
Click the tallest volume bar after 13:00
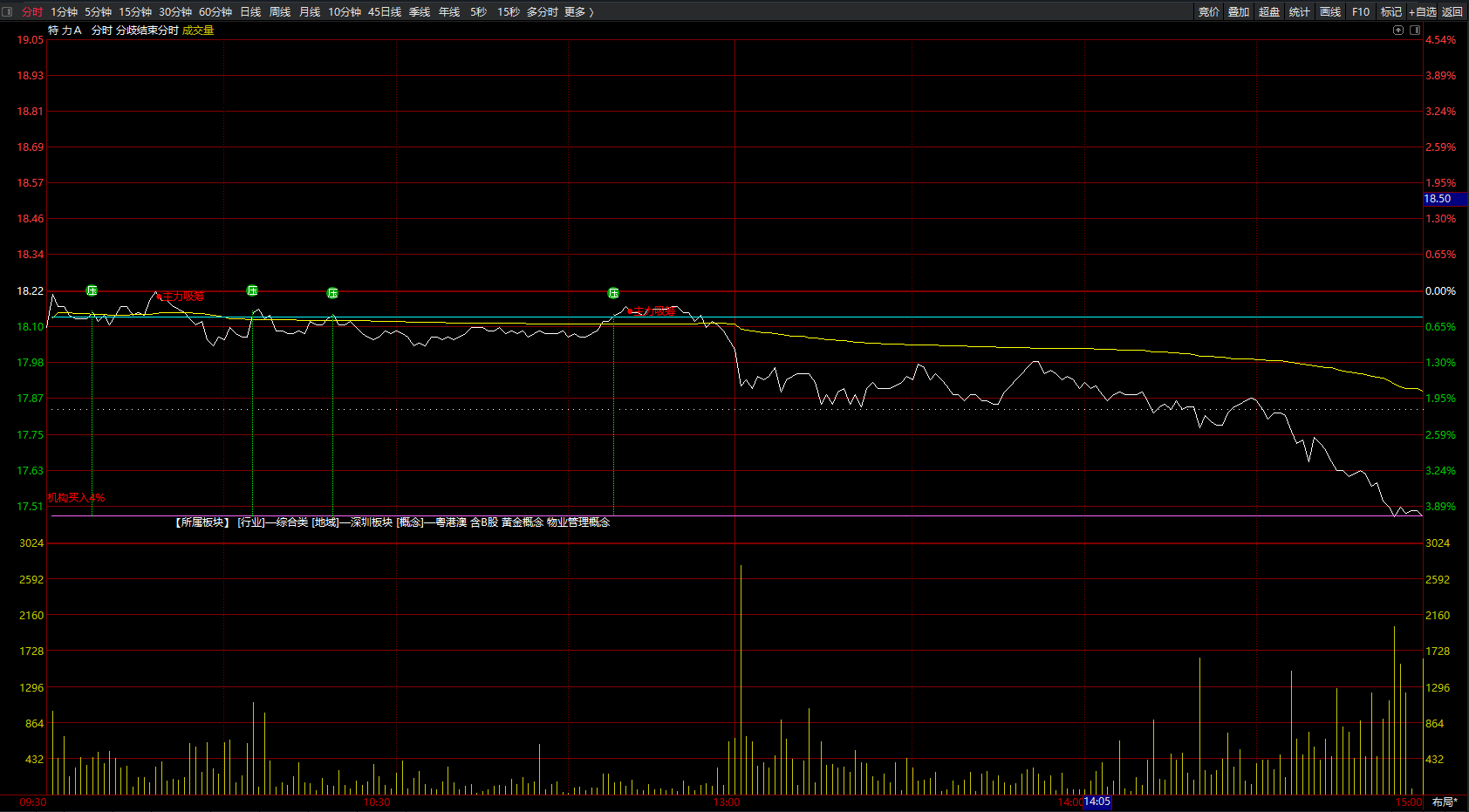click(x=741, y=679)
